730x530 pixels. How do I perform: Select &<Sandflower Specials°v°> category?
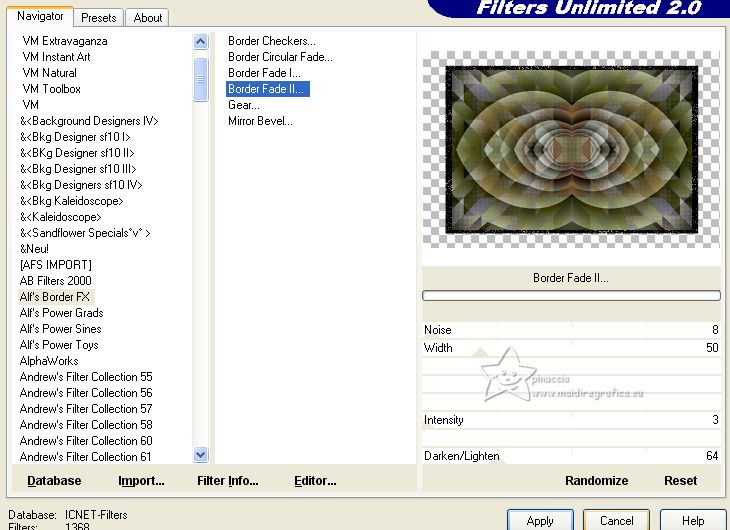tap(85, 232)
